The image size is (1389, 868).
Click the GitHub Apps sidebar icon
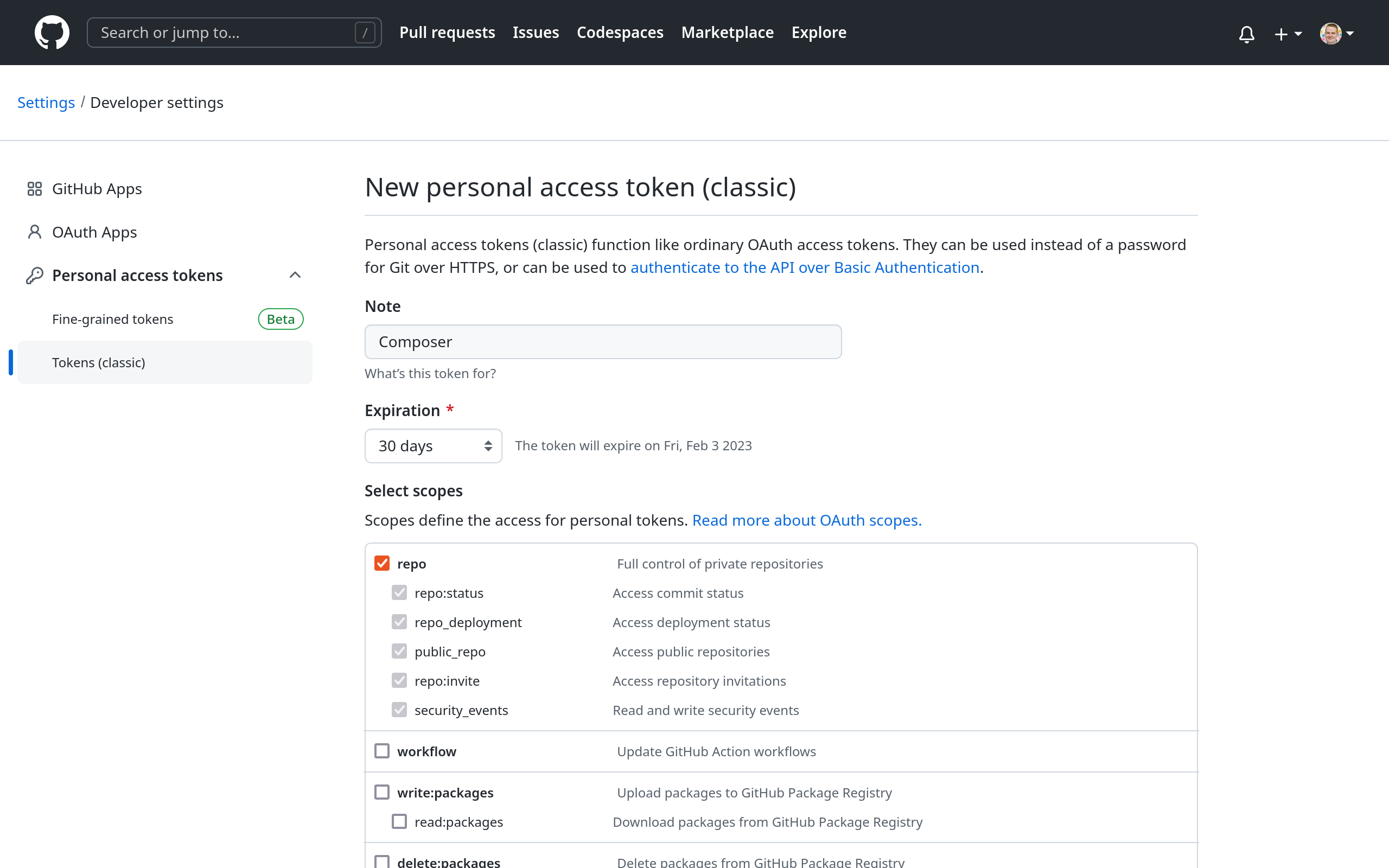click(35, 188)
